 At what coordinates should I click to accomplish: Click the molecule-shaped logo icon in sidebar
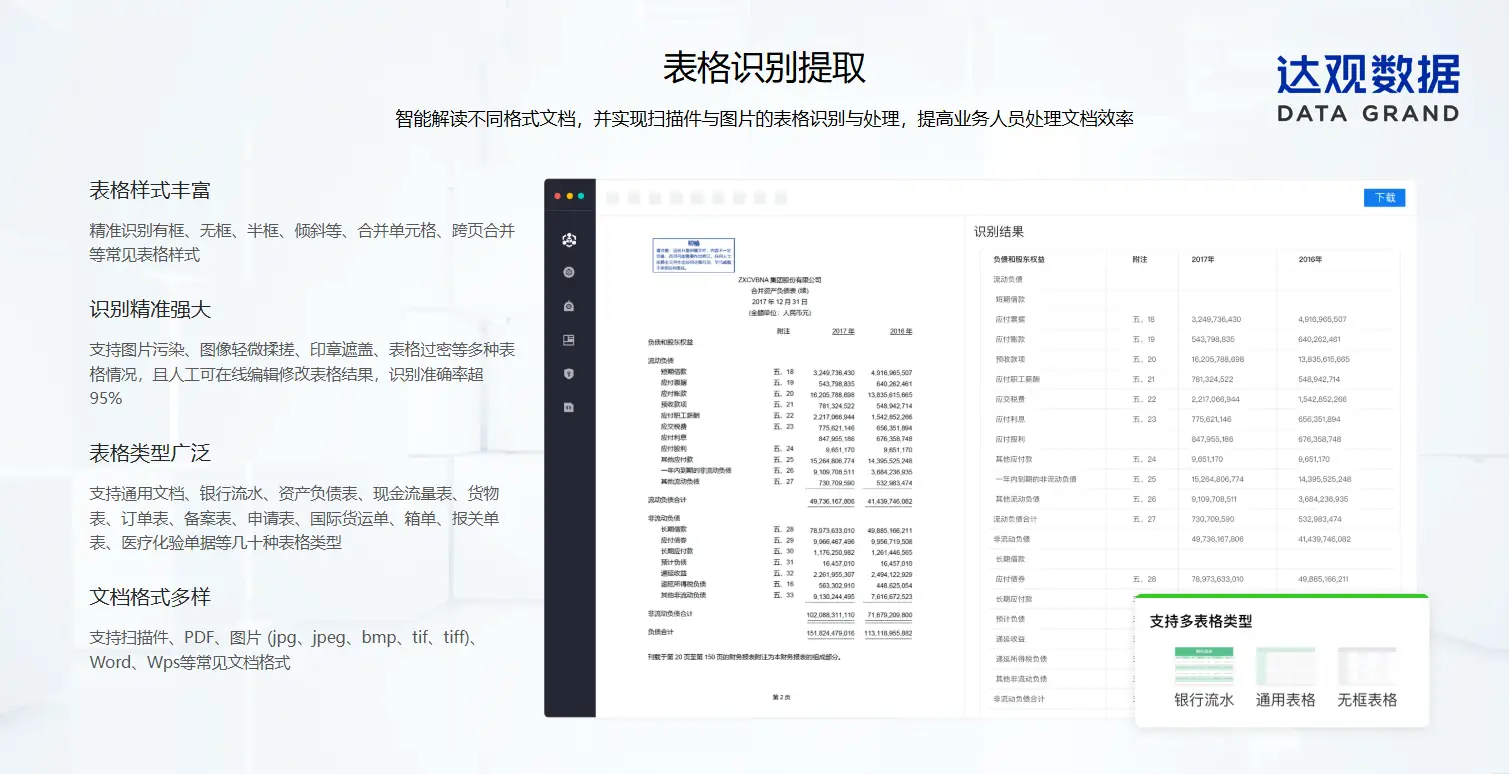click(569, 239)
